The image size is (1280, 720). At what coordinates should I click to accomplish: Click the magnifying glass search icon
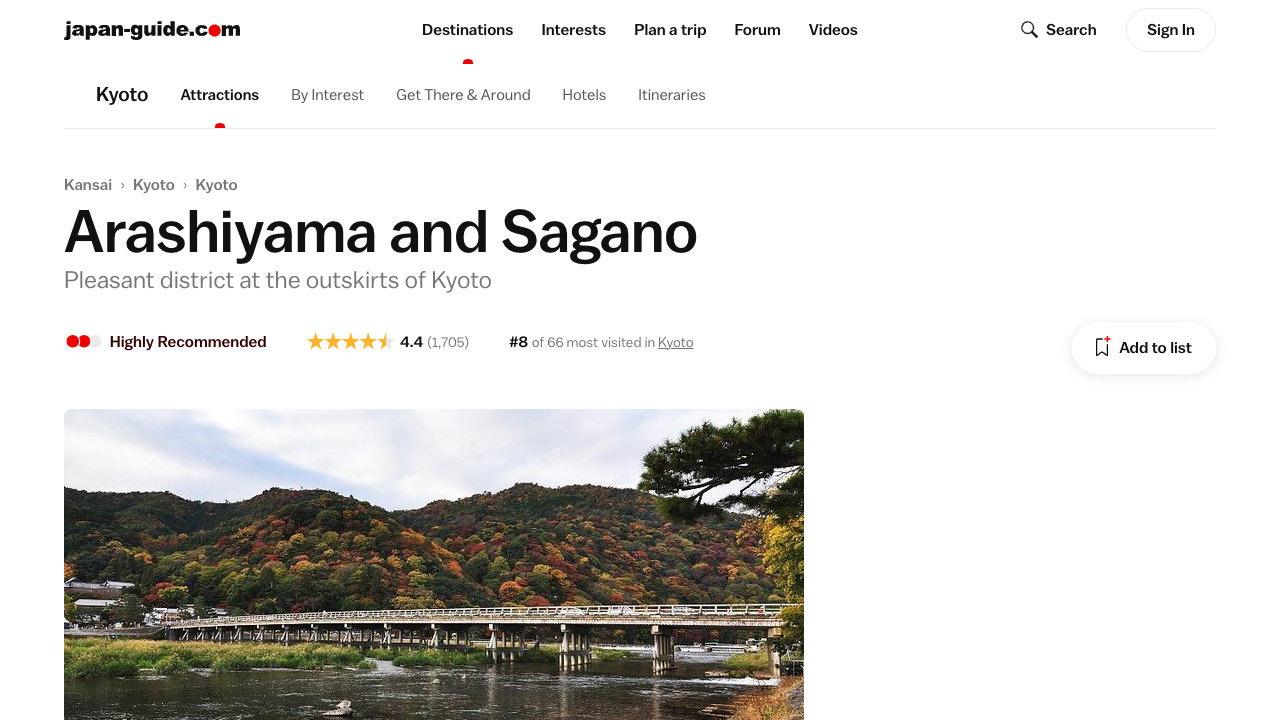(x=1029, y=30)
